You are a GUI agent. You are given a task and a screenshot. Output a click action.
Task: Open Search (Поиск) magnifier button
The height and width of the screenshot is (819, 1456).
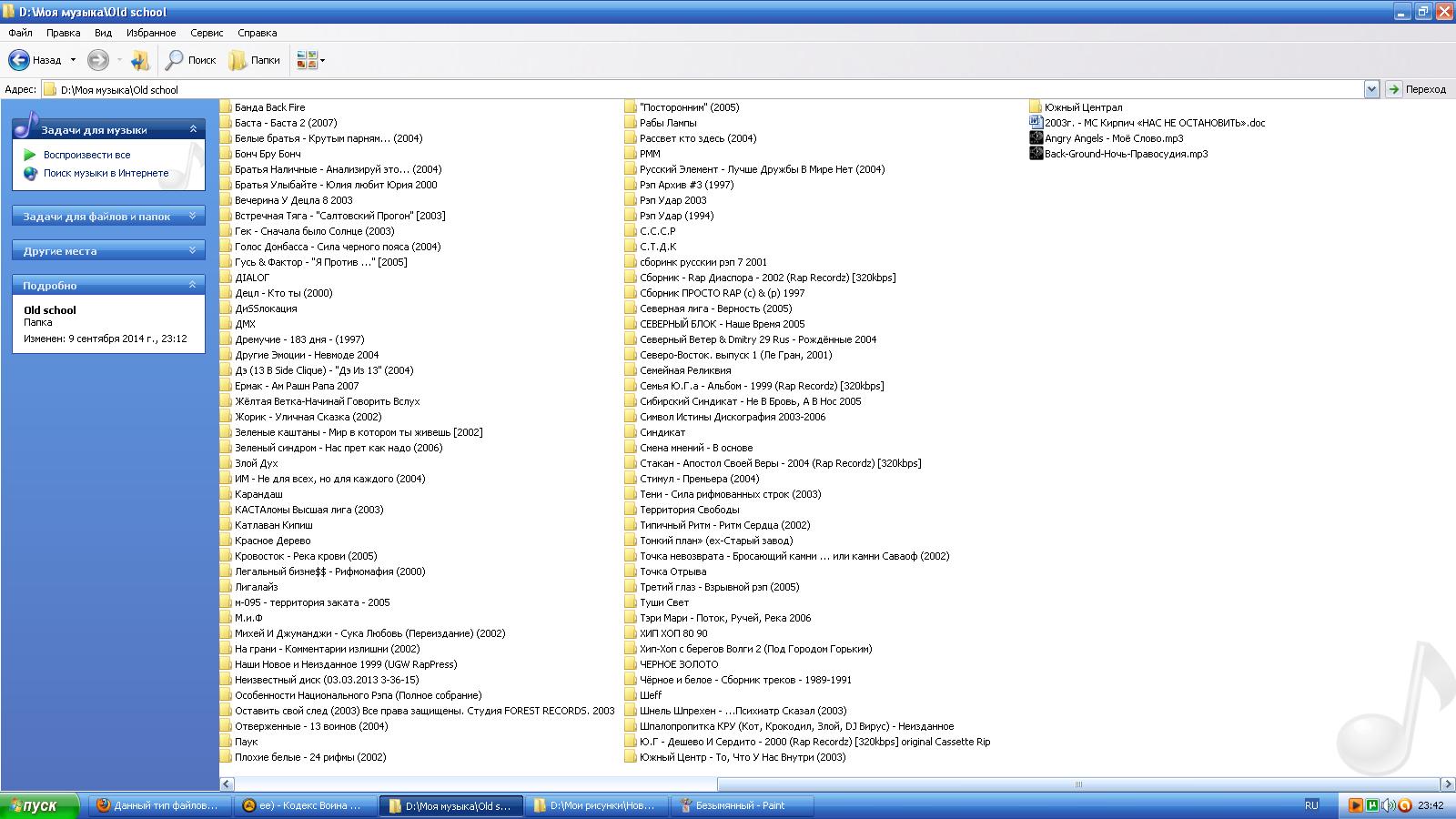[x=191, y=60]
